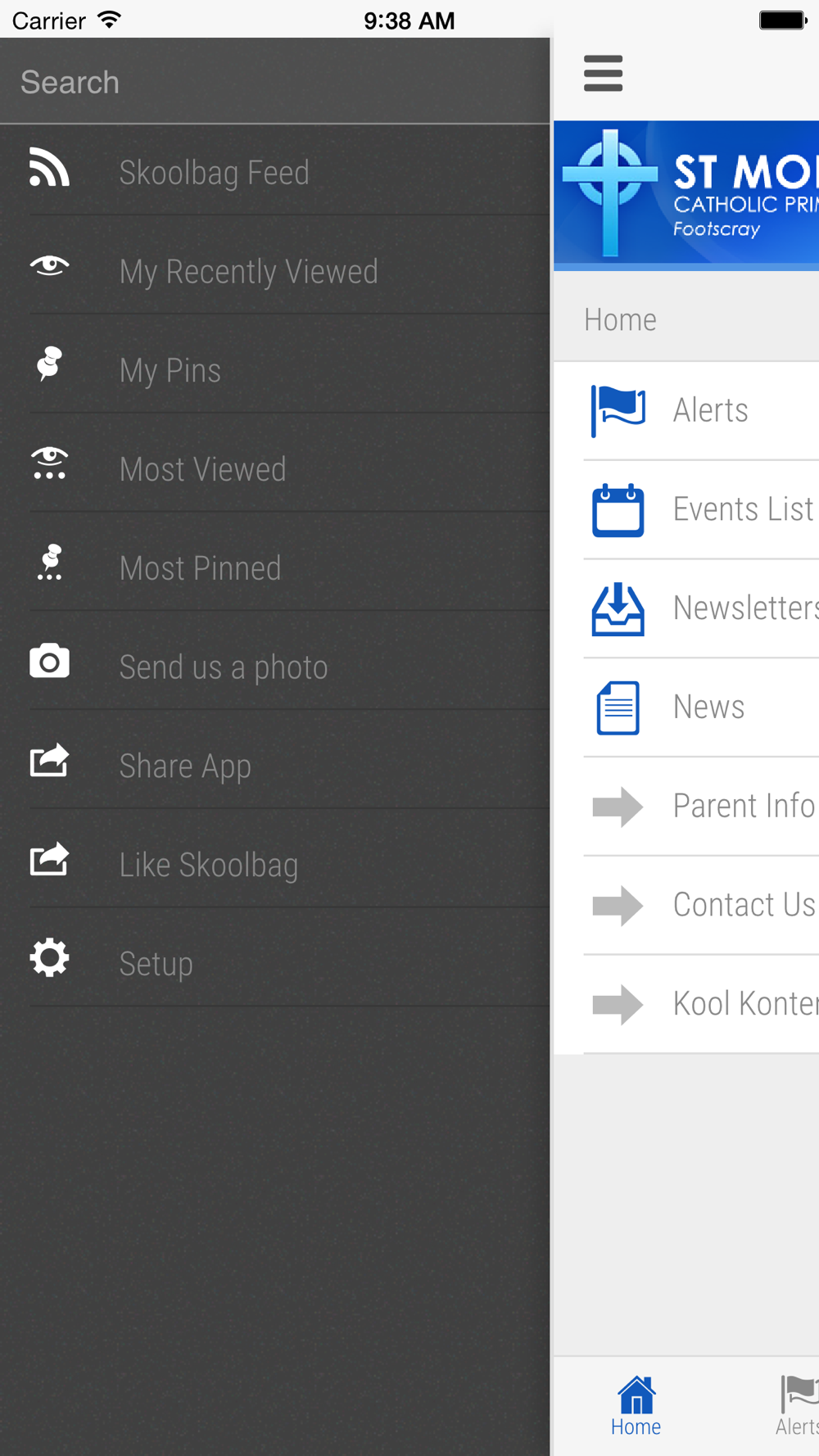Select My Recently Viewed entry
Image resolution: width=819 pixels, height=1456 pixels.
click(x=275, y=271)
